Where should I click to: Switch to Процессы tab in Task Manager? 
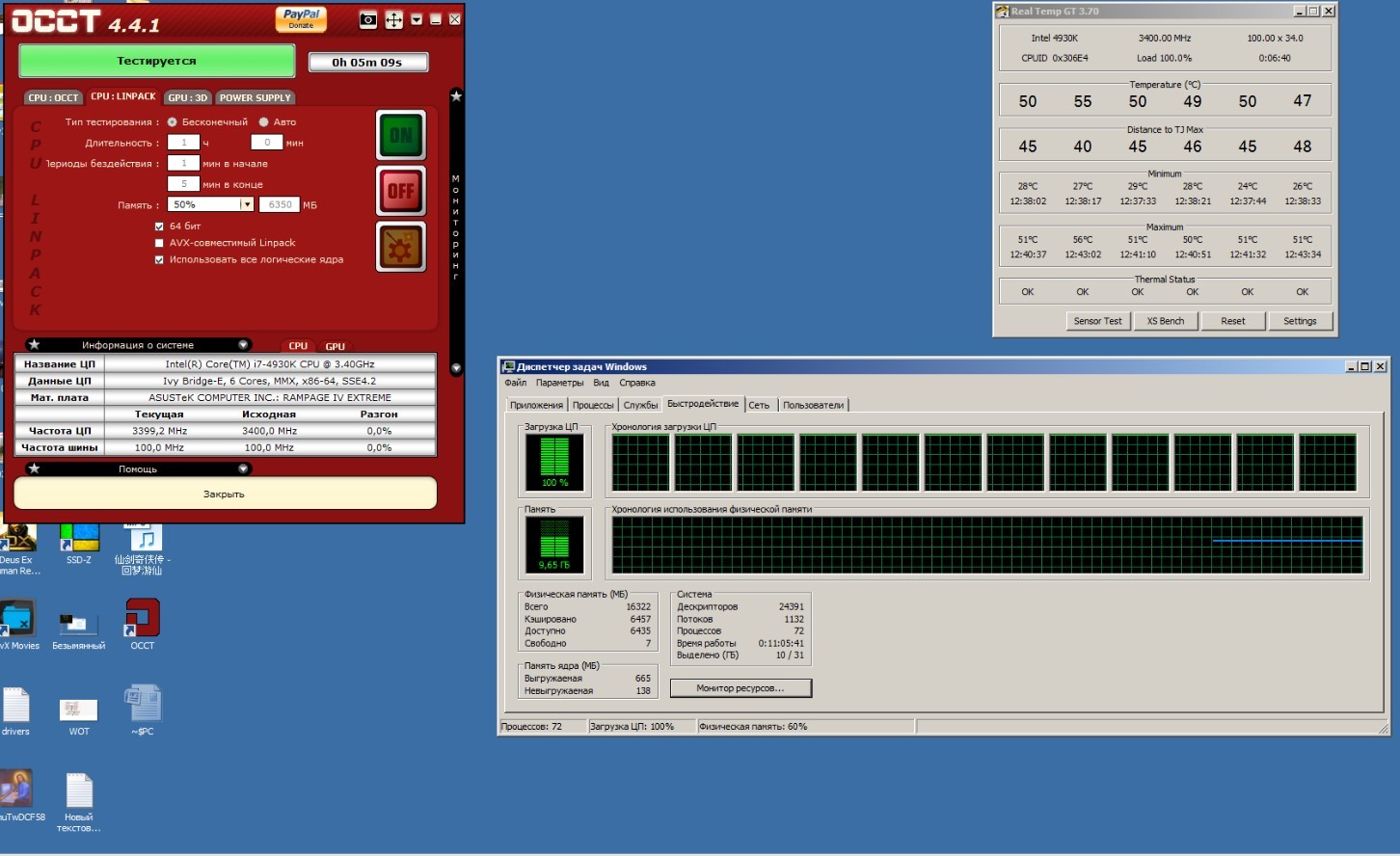(593, 405)
